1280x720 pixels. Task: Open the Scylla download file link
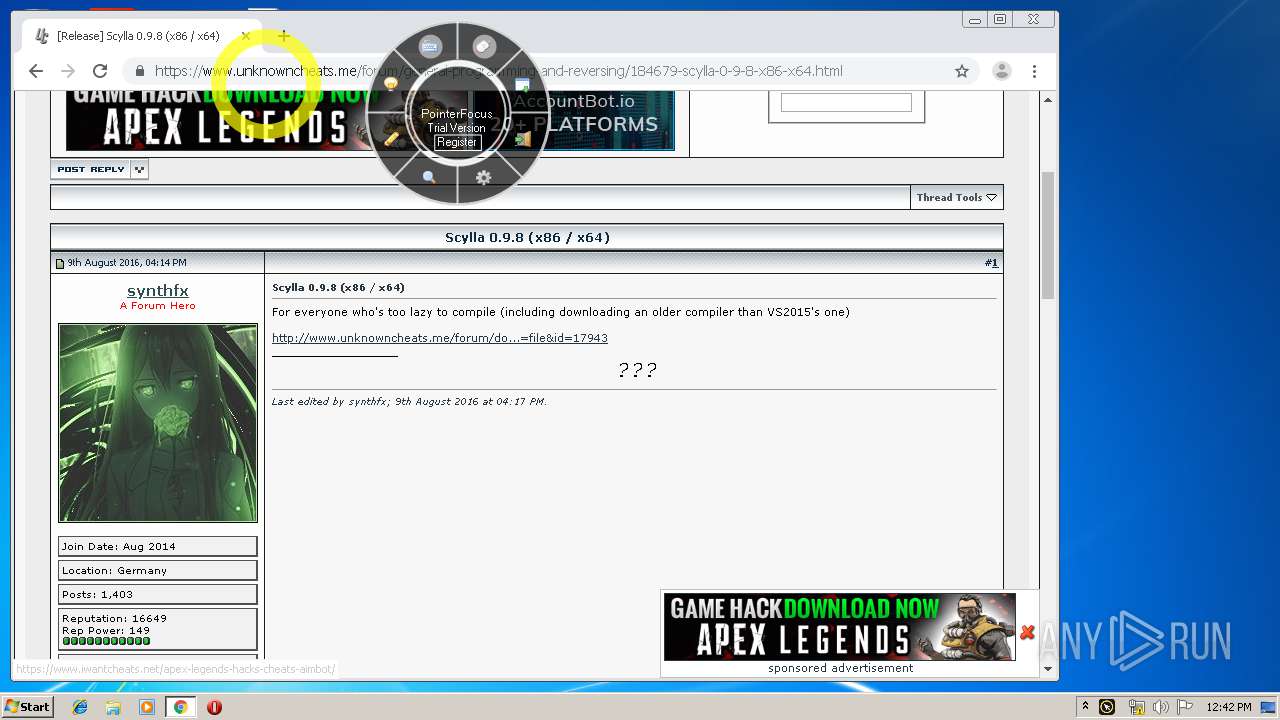pyautogui.click(x=440, y=338)
